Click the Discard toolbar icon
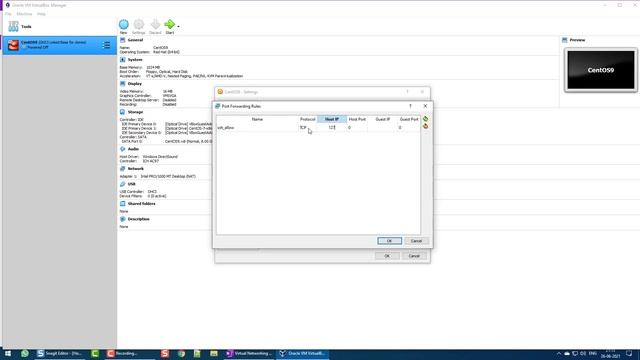The width and height of the screenshot is (640, 360). 155,27
